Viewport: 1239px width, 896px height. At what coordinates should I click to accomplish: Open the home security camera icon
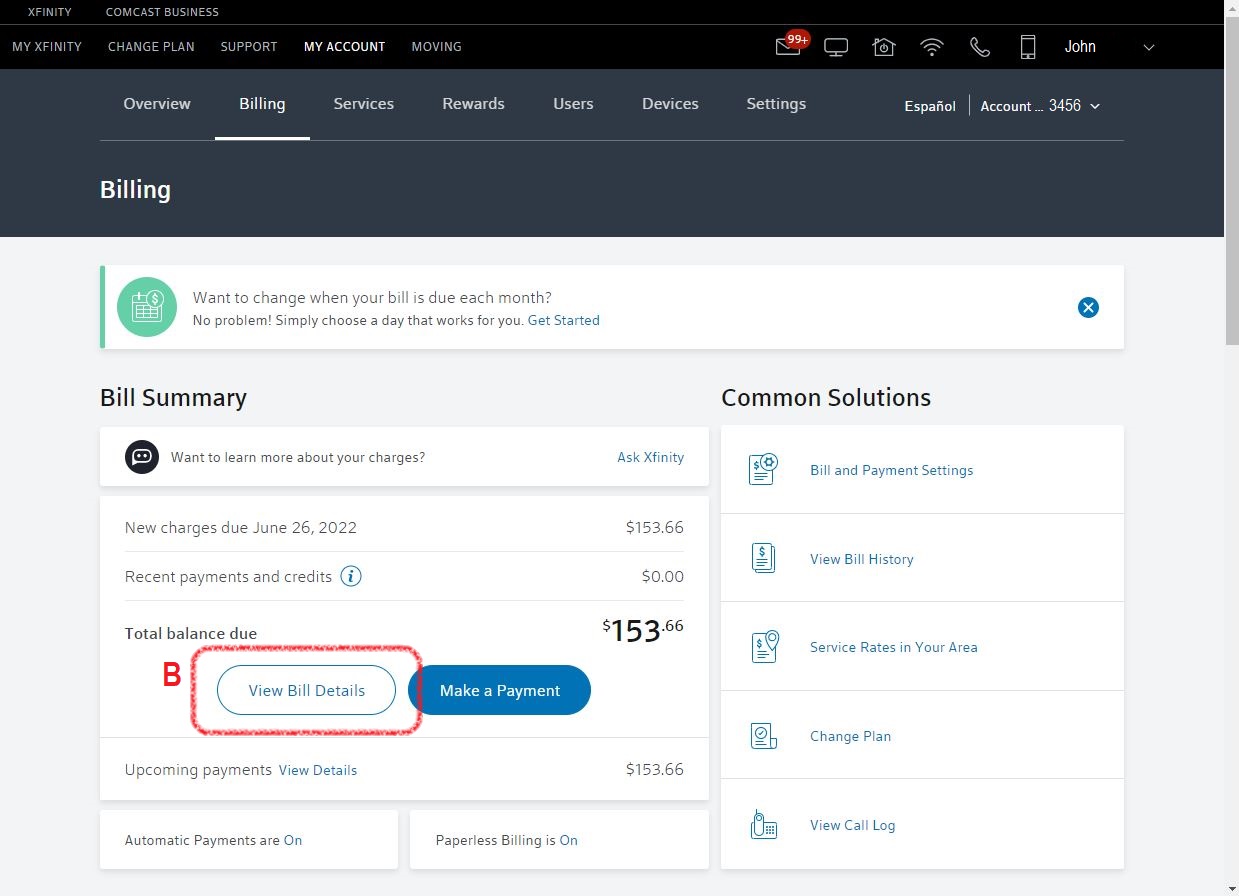click(883, 47)
